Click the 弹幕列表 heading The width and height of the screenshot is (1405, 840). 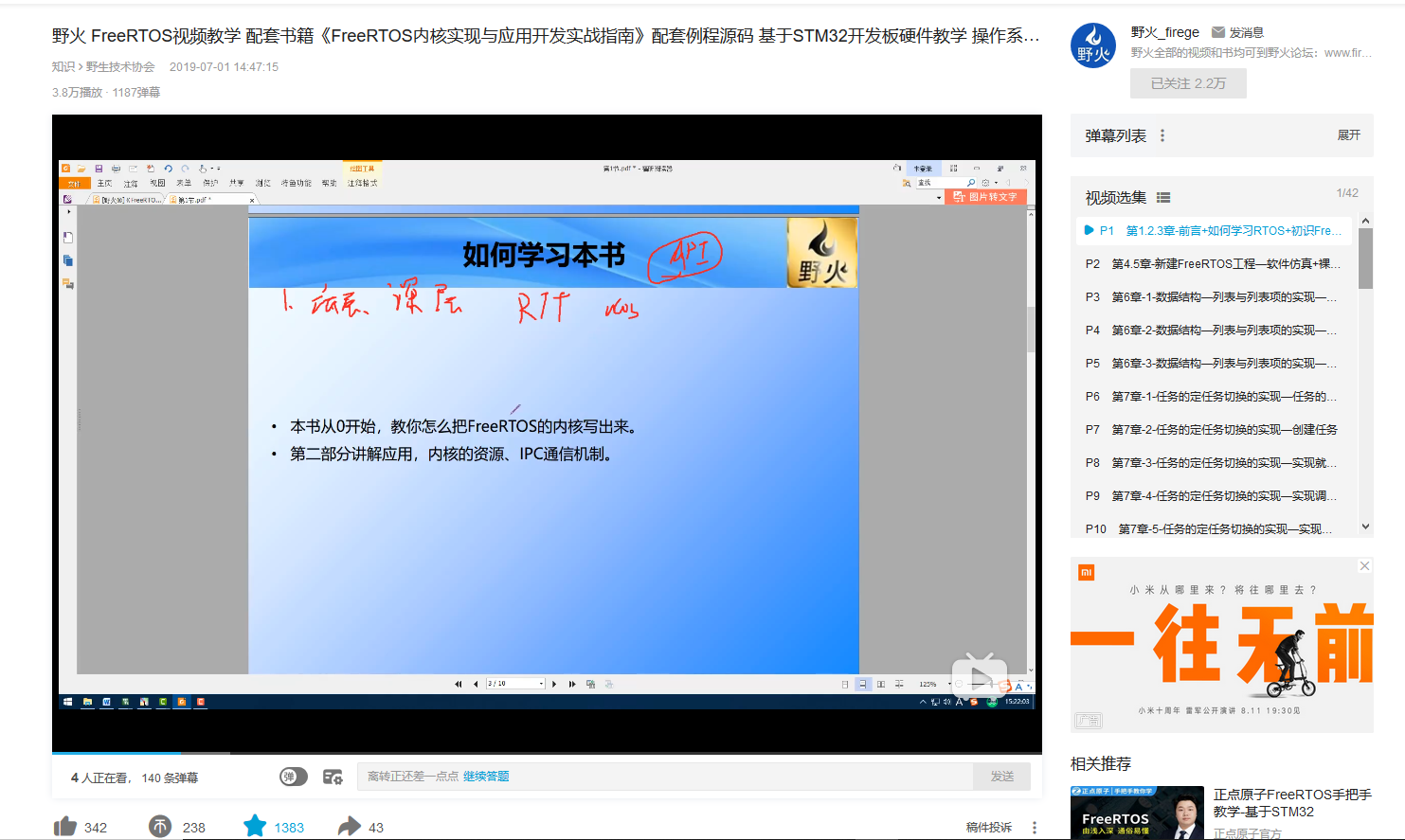[x=1116, y=136]
